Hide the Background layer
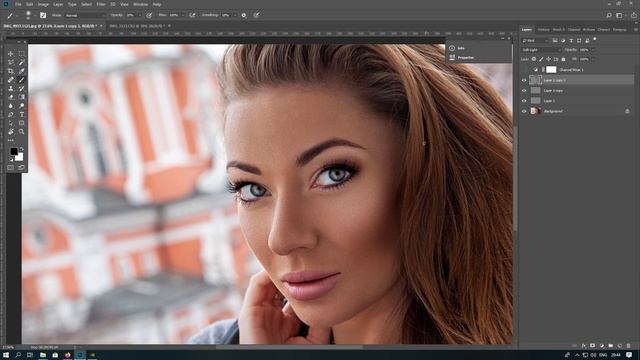This screenshot has height=360, width=640. pos(524,111)
